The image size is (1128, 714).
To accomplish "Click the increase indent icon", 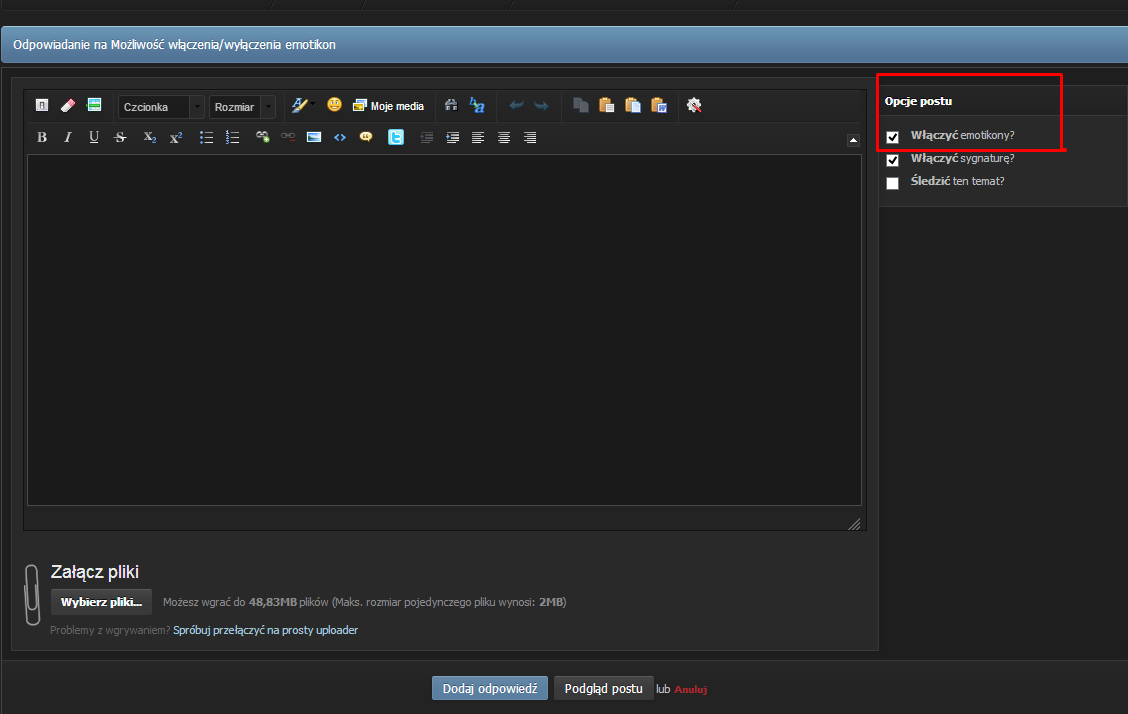I will coord(452,137).
